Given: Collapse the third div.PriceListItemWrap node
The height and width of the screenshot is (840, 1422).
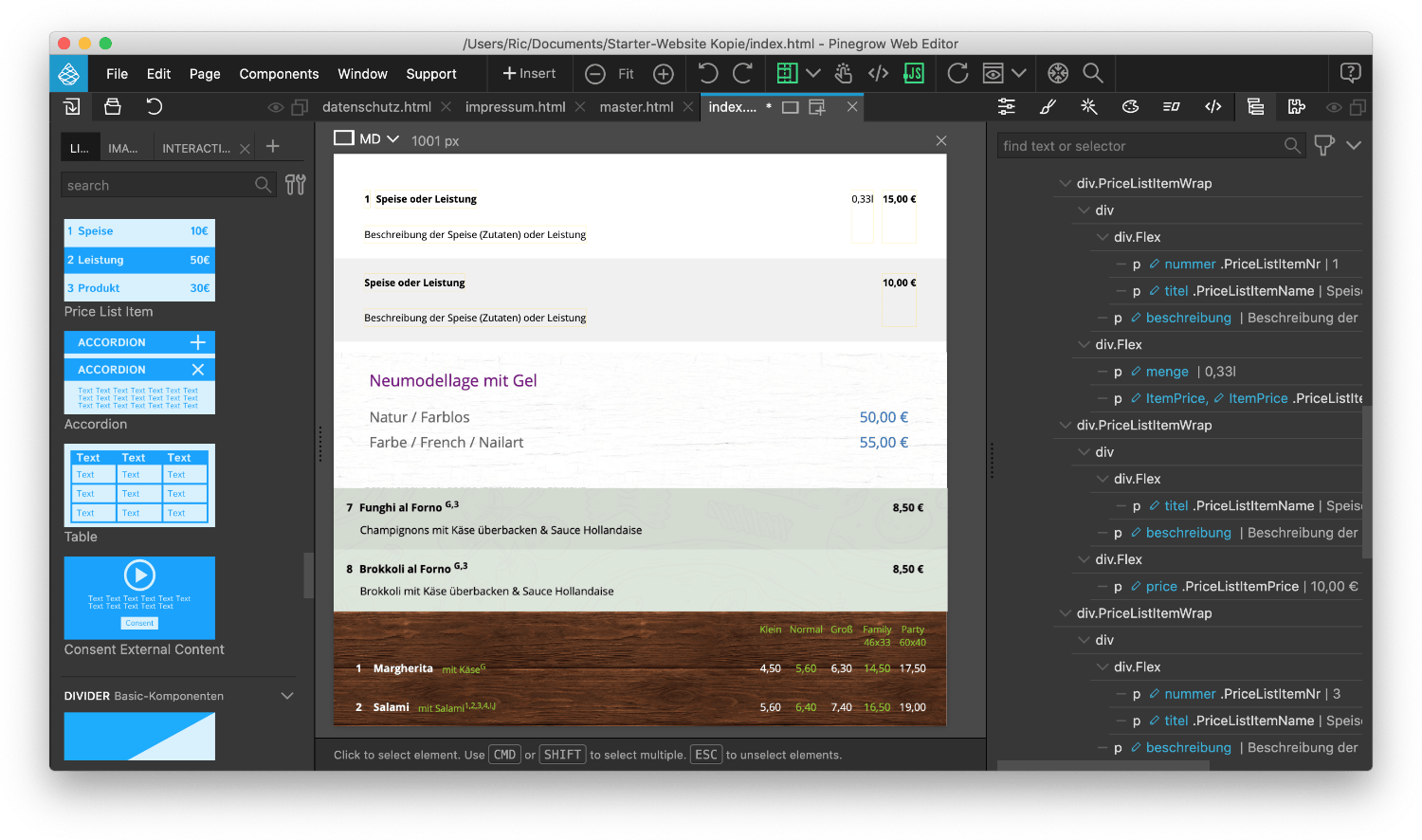Looking at the screenshot, I should tap(1065, 613).
